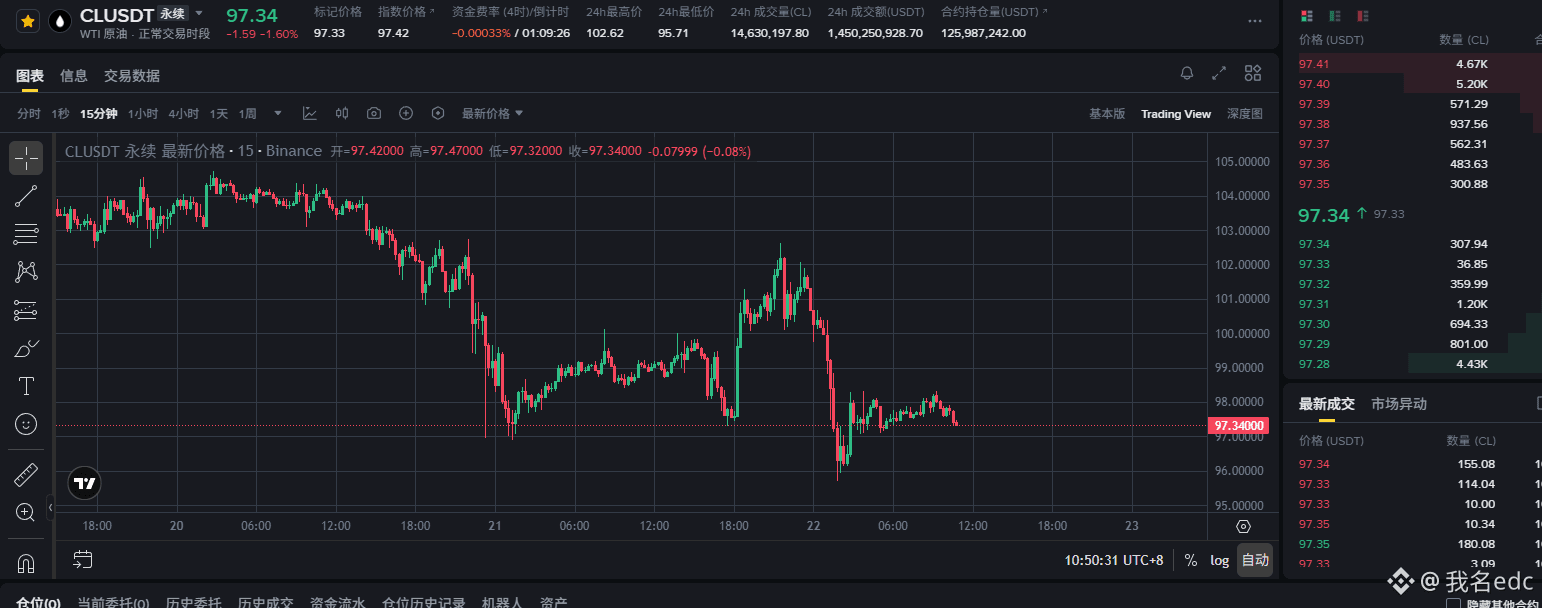Open the chart layout grid icon
Viewport: 1542px width, 608px height.
[1253, 73]
